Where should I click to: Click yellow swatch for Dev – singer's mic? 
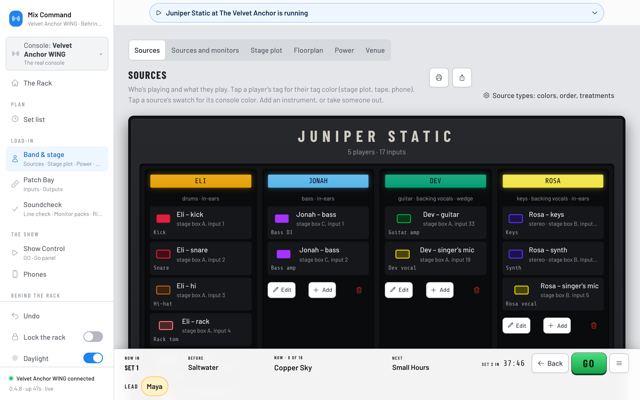(402, 254)
